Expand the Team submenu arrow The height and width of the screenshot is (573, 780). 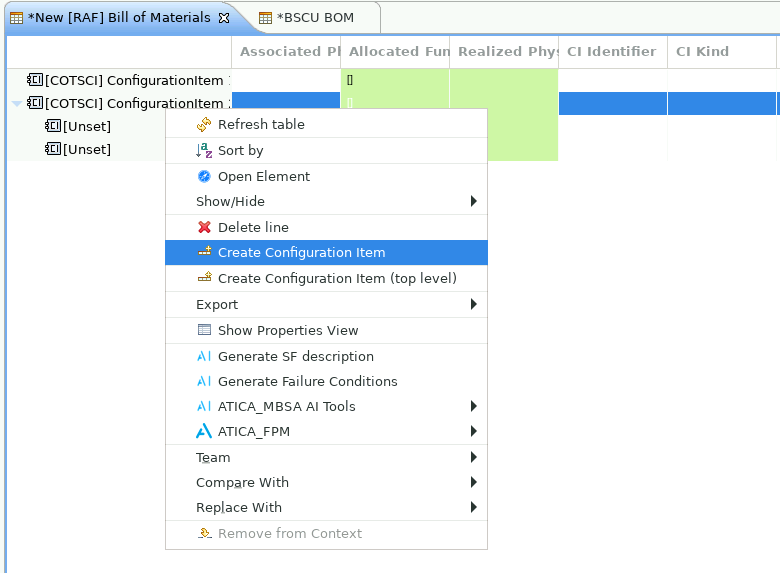tap(474, 457)
